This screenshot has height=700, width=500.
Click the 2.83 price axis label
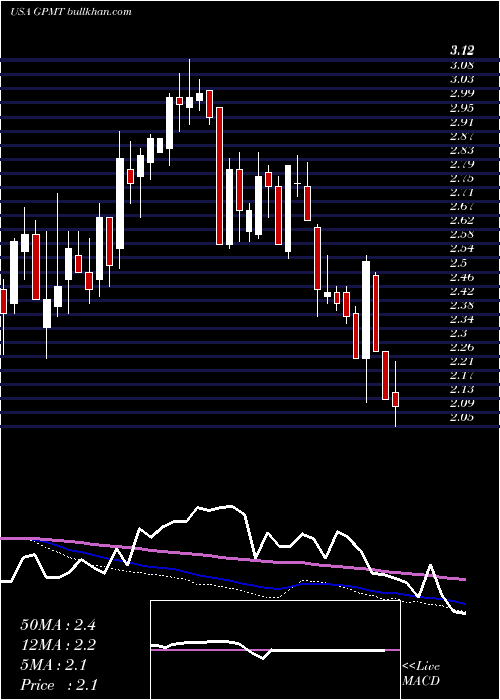pos(462,150)
